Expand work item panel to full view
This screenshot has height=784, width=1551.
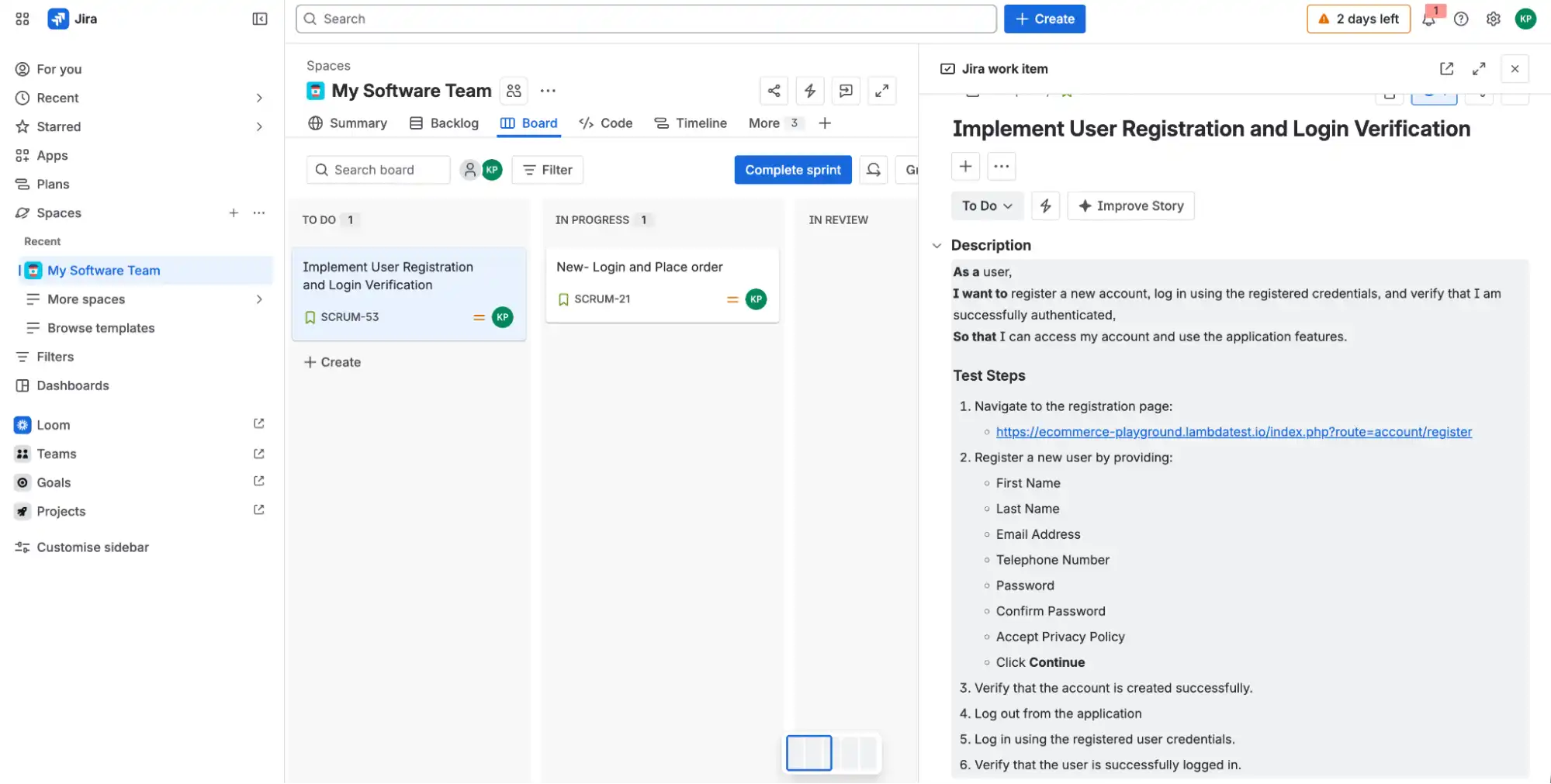pyautogui.click(x=1479, y=69)
